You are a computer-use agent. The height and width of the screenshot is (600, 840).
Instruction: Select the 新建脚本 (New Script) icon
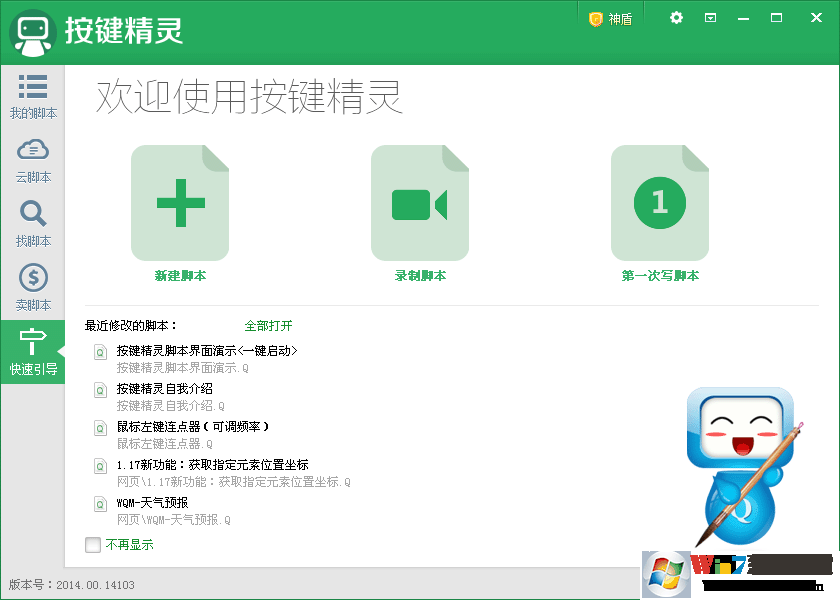[x=180, y=202]
